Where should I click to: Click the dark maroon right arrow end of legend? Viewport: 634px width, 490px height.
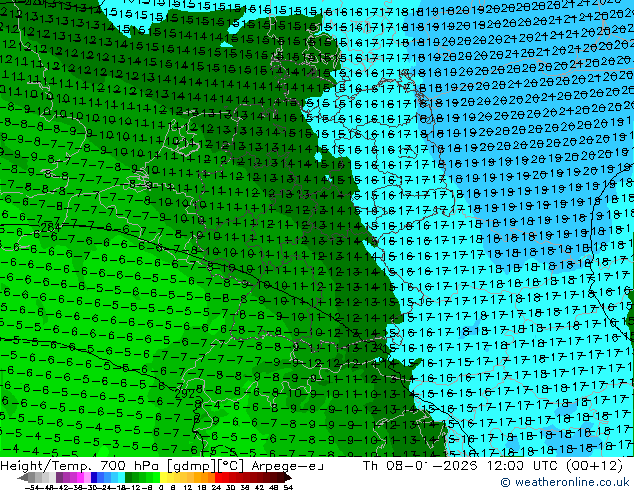pyautogui.click(x=288, y=477)
